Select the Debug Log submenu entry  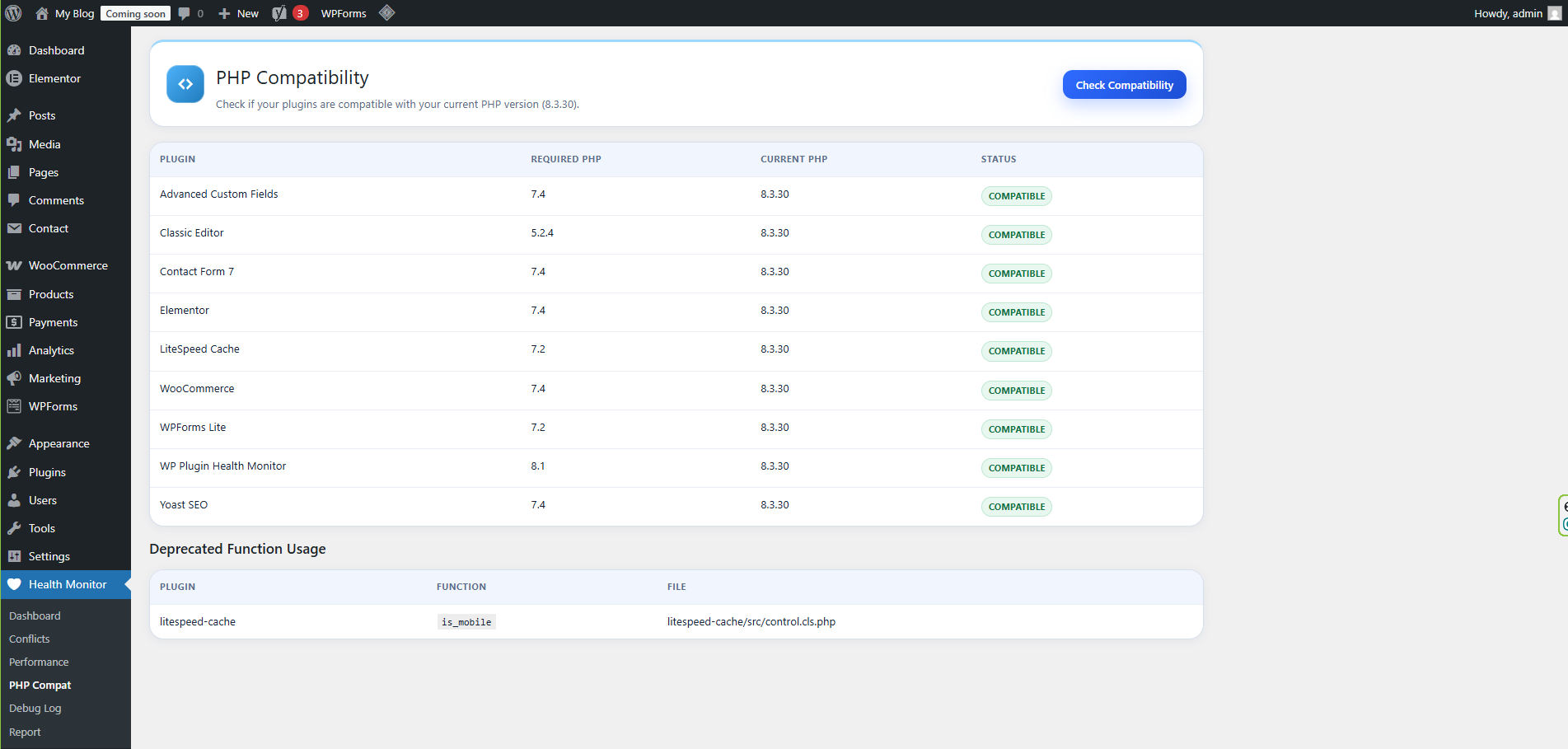(x=35, y=708)
